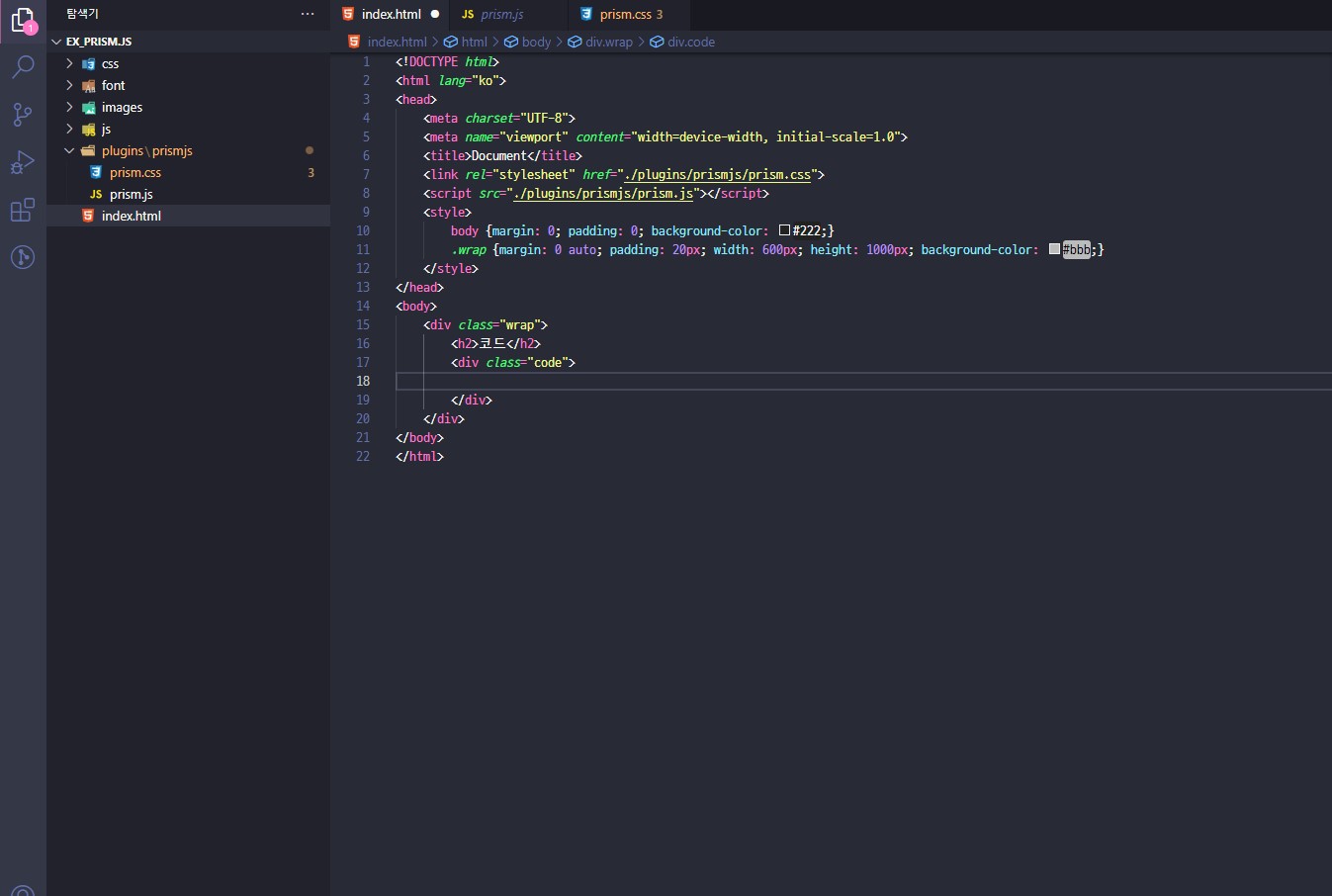Screen dimensions: 1332x896
Task: Click the 탐색기 panel title
Action: [83, 14]
